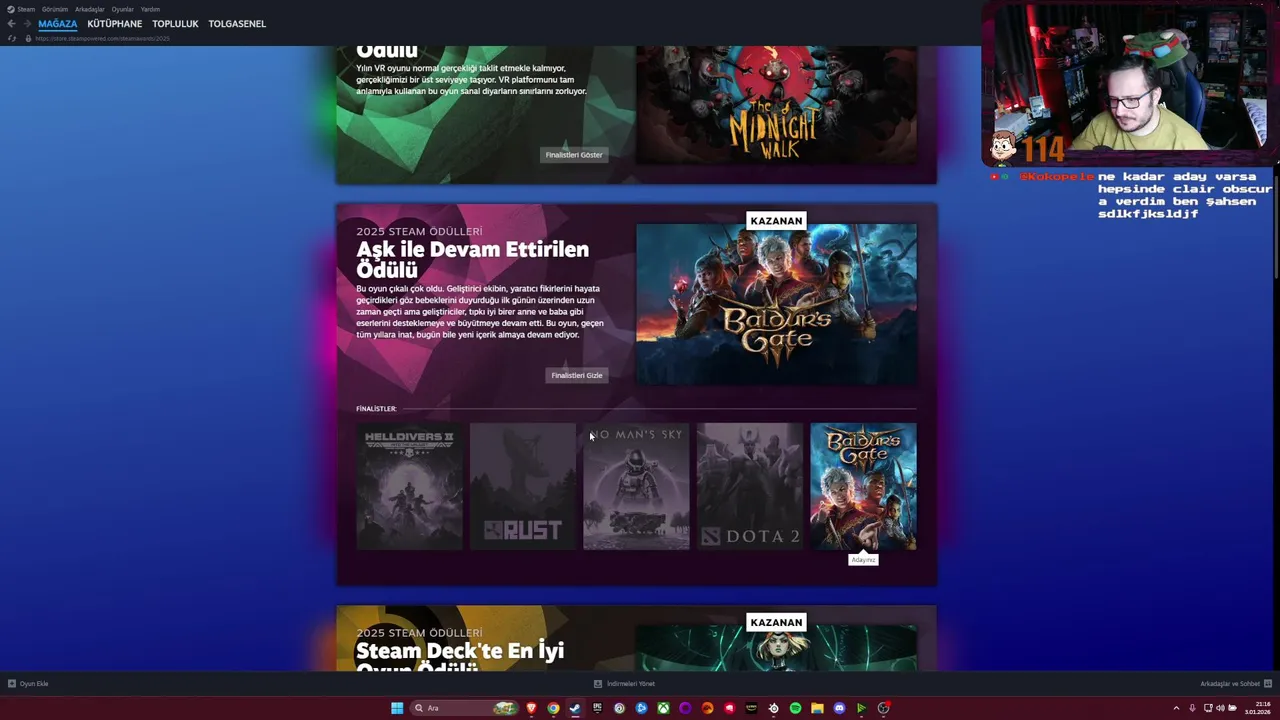Screen dimensions: 1280x720
Task: Open The Midnight Walk winner banner
Action: (x=776, y=104)
